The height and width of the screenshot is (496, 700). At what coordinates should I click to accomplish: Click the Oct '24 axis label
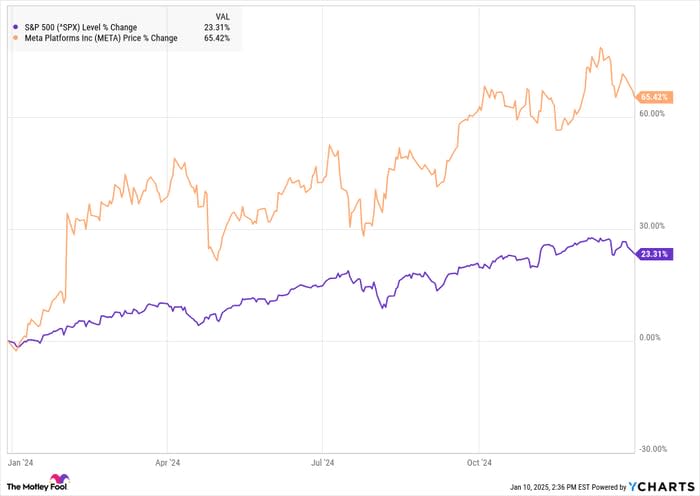tap(479, 463)
